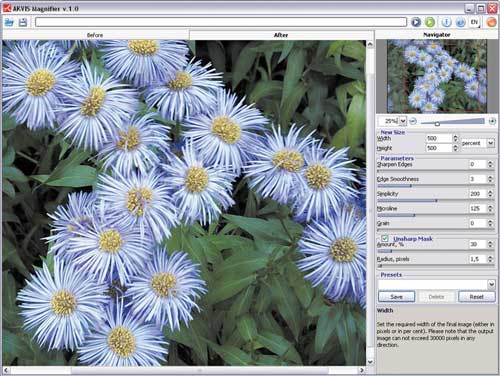Click the Edge Smoothness spinner arrows
This screenshot has height=376, width=500.
click(490, 179)
